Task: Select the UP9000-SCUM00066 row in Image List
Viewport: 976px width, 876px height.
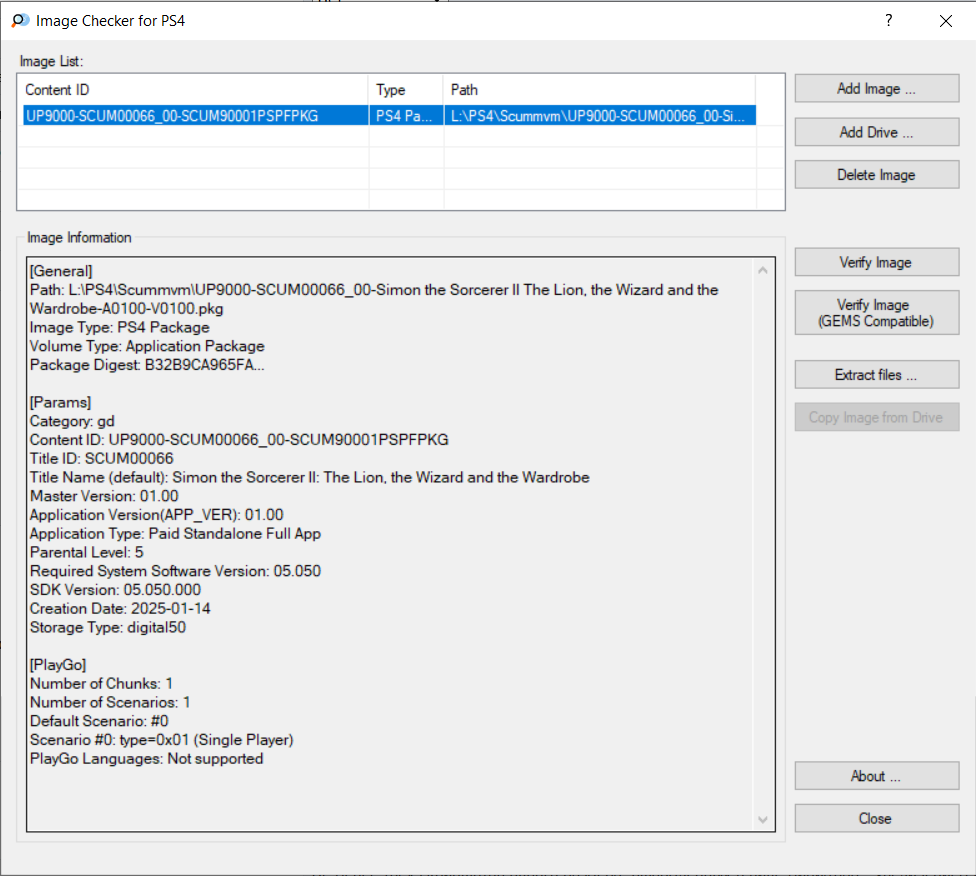Action: point(389,116)
